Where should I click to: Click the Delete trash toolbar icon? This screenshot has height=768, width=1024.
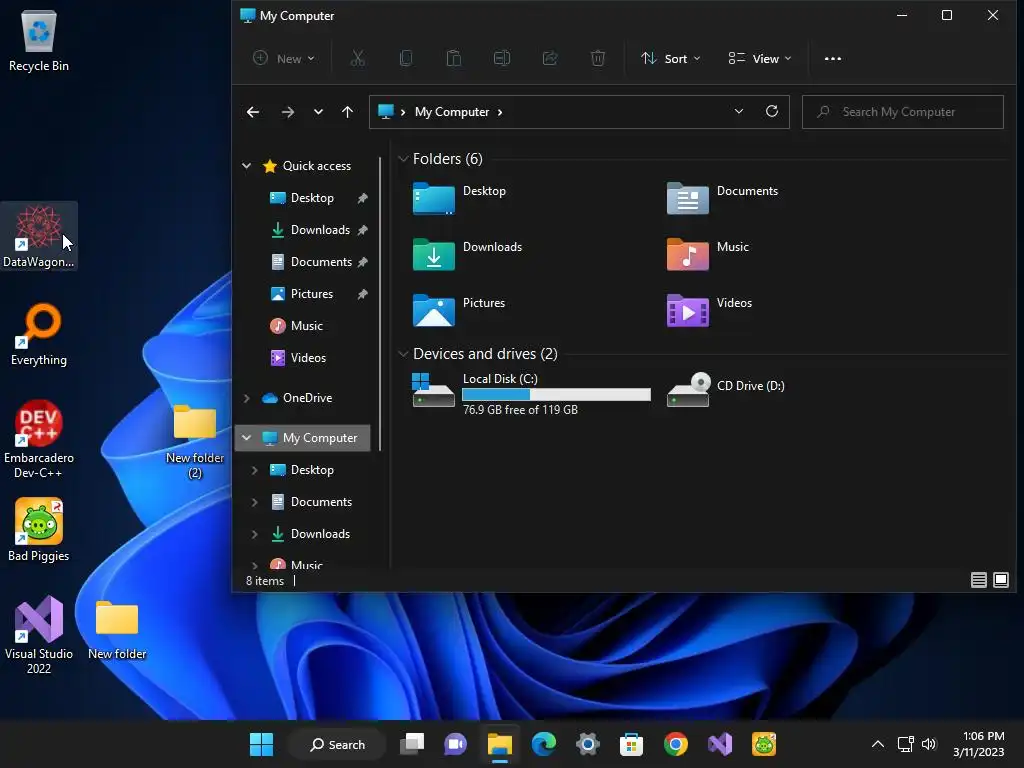coord(598,59)
